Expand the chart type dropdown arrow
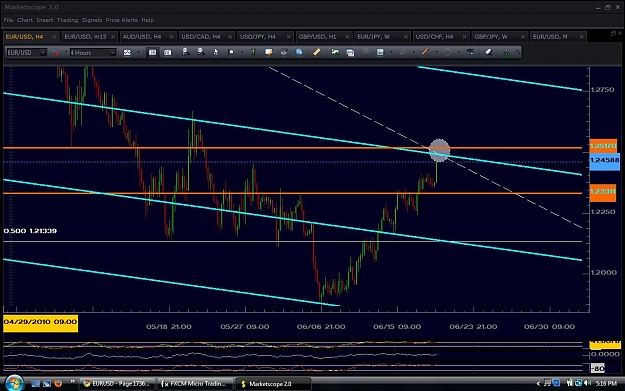625x391 pixels. pyautogui.click(x=138, y=52)
